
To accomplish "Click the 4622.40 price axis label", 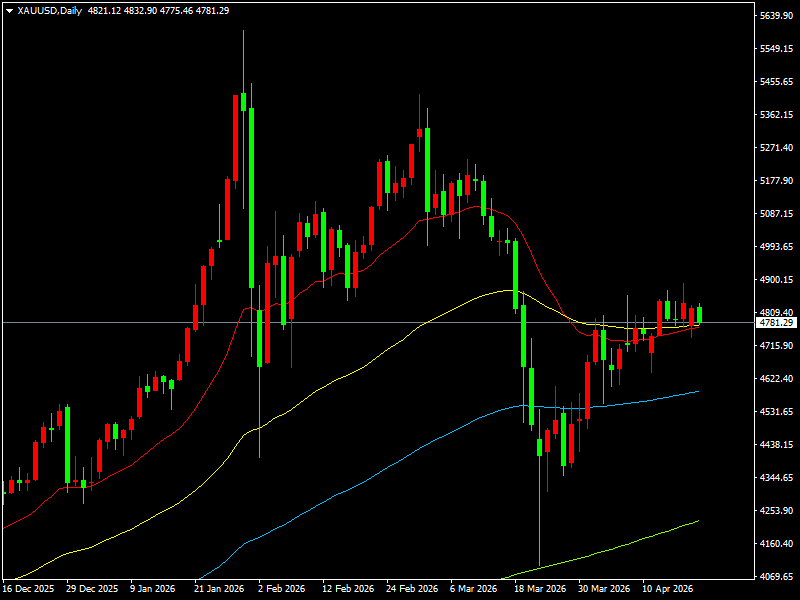I will pos(777,379).
